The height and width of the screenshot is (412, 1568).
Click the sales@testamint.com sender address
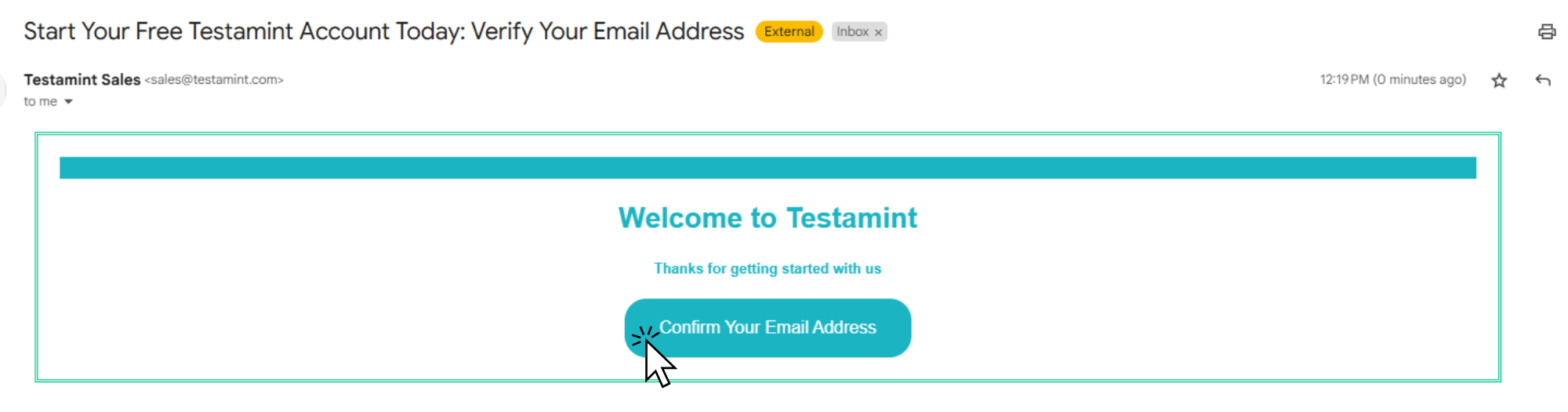click(213, 80)
